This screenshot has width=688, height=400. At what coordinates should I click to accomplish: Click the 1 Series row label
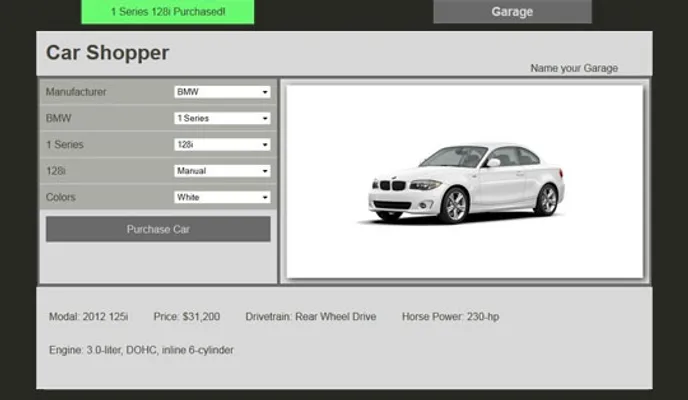tap(63, 145)
